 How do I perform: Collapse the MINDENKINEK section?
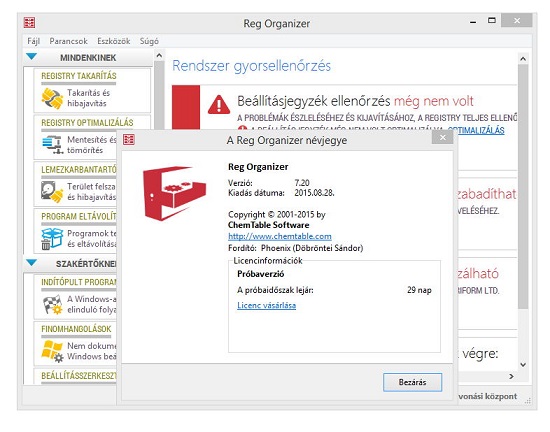coord(32,56)
